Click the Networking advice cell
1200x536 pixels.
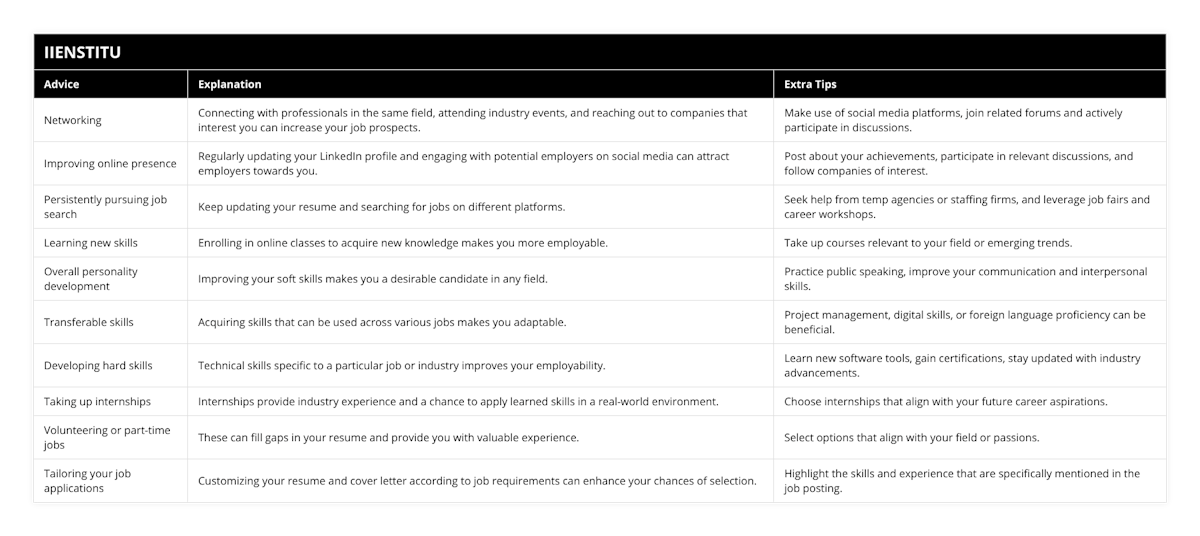(x=73, y=120)
